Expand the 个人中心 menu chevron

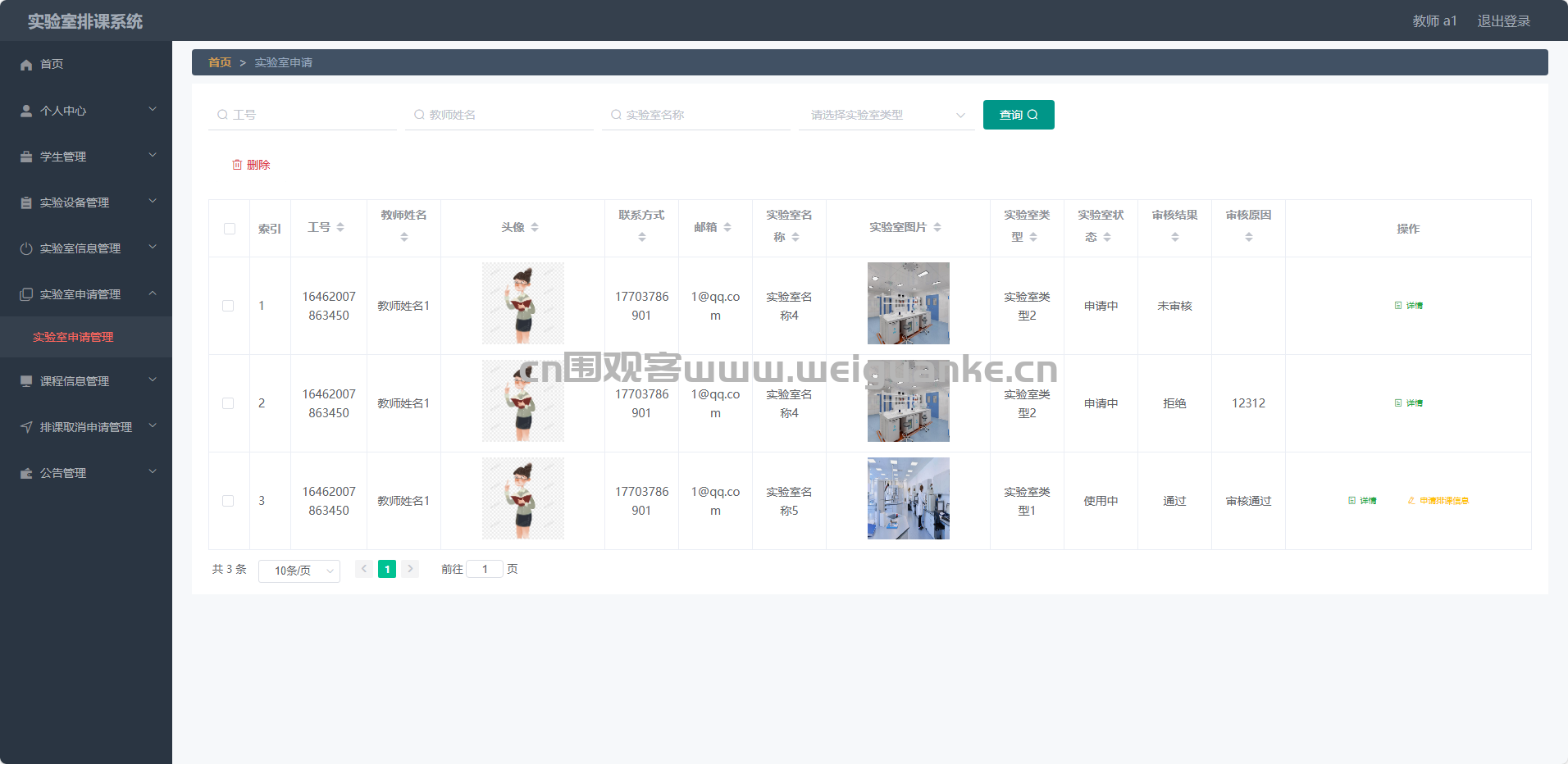[153, 109]
